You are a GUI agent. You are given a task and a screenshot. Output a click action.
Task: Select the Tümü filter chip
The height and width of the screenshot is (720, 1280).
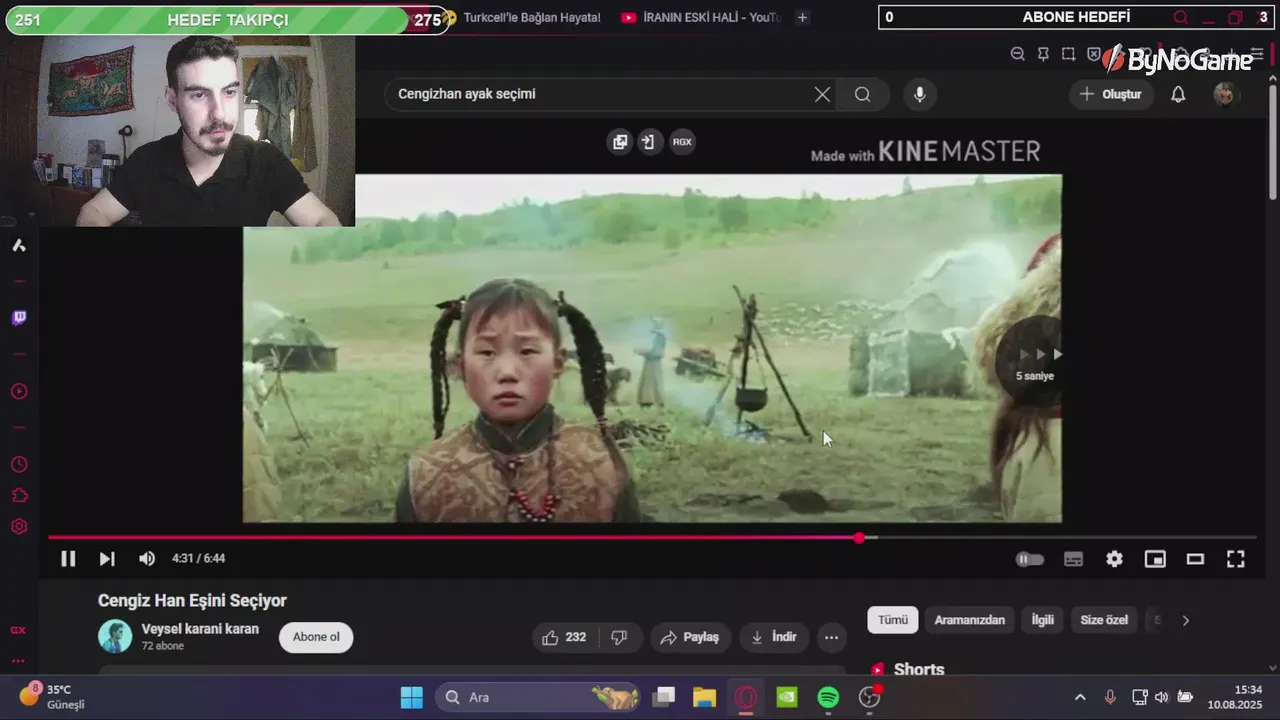click(x=893, y=620)
